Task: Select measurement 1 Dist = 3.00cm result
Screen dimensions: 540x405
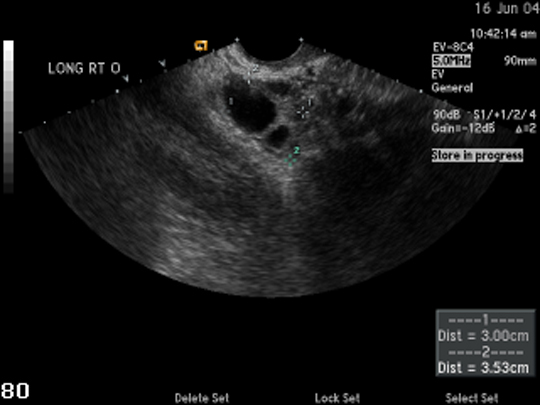Action: pos(483,336)
